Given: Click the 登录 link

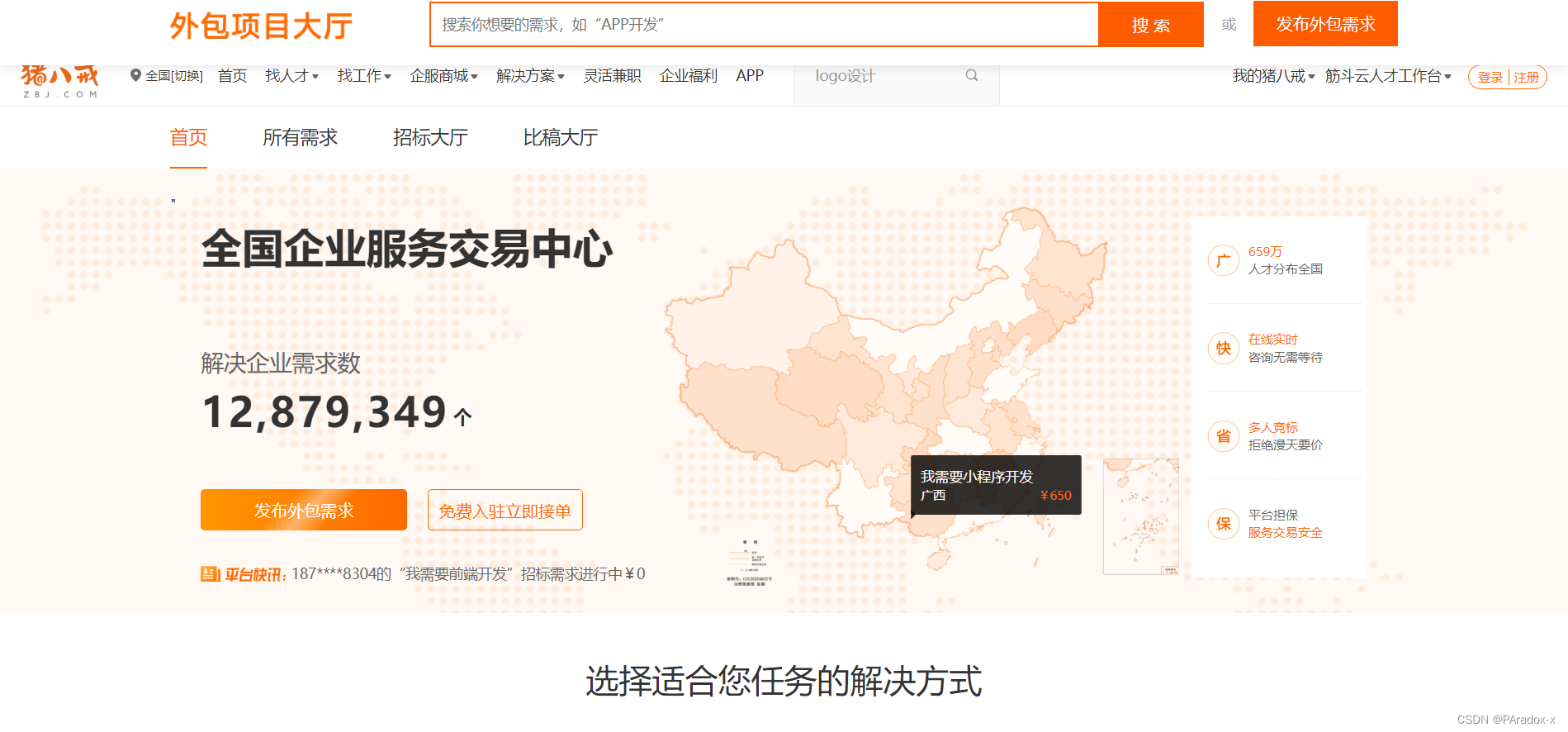Looking at the screenshot, I should point(1490,77).
